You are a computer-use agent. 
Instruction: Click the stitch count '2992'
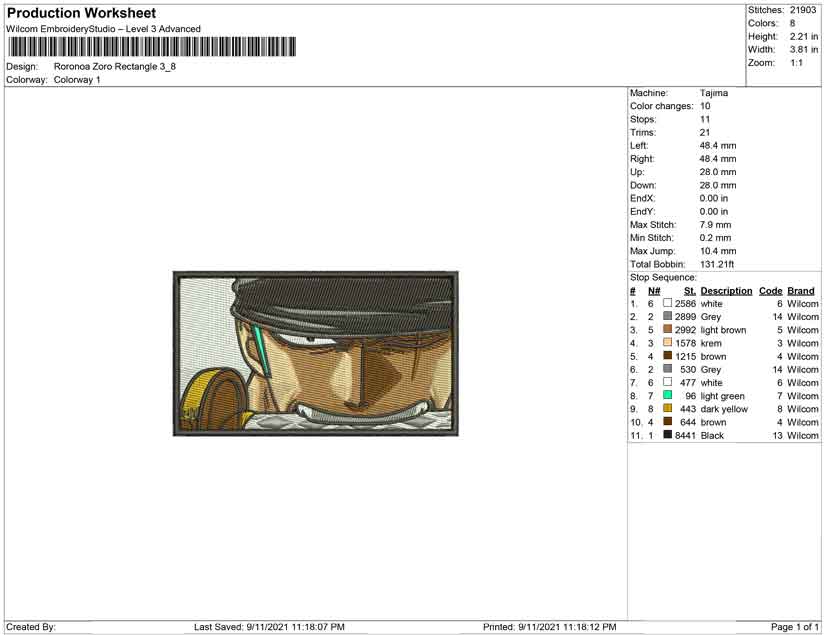(686, 330)
